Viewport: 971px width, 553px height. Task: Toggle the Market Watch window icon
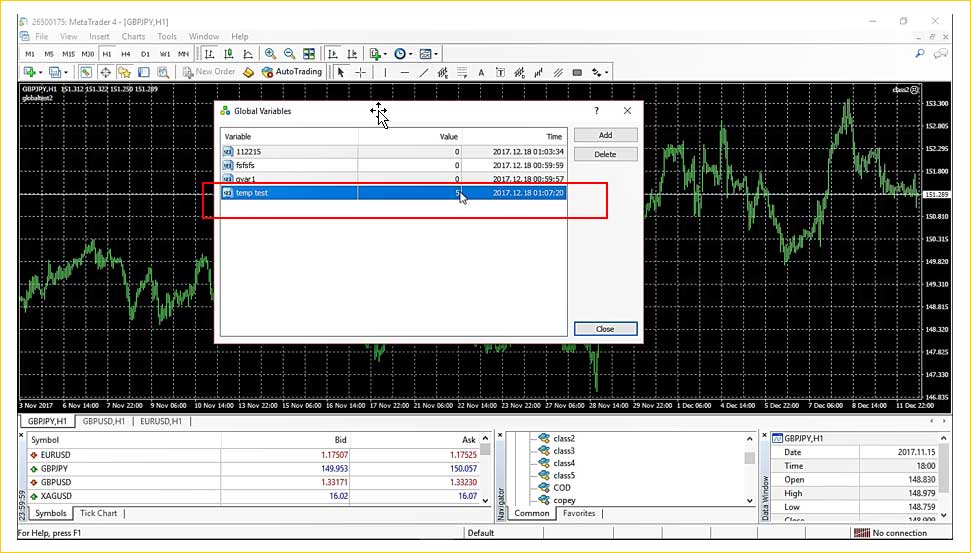85,72
